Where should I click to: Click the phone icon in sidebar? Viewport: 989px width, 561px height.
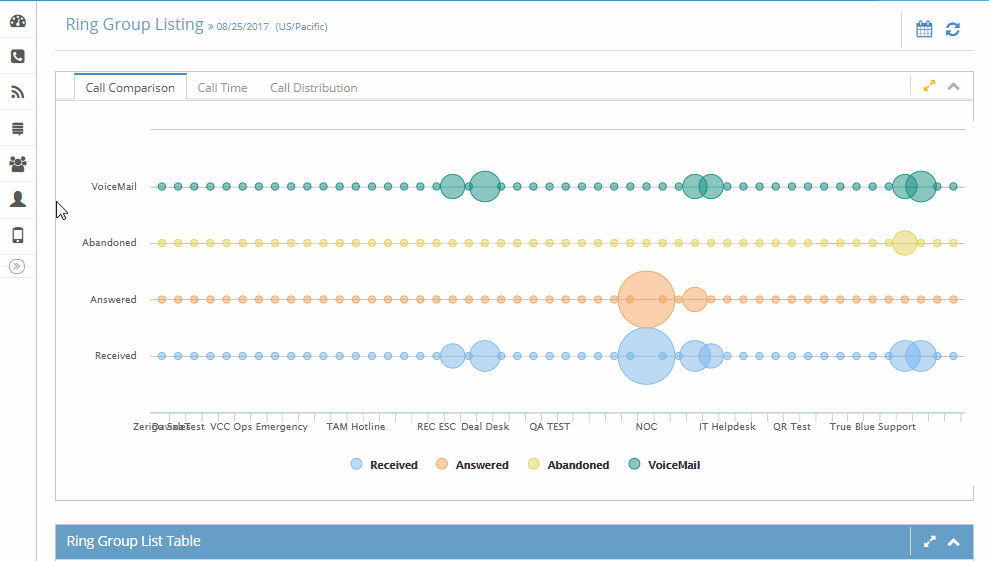18,56
